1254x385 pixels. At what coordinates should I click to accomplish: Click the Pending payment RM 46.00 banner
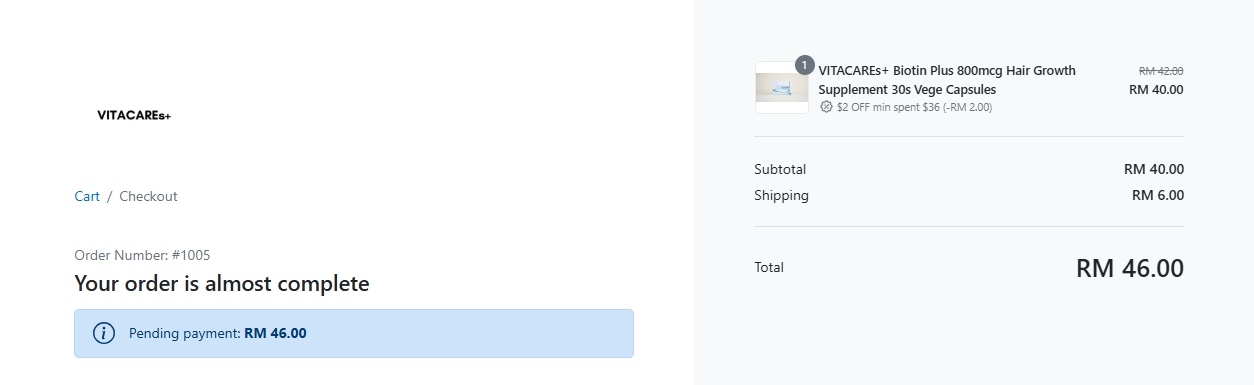click(354, 333)
